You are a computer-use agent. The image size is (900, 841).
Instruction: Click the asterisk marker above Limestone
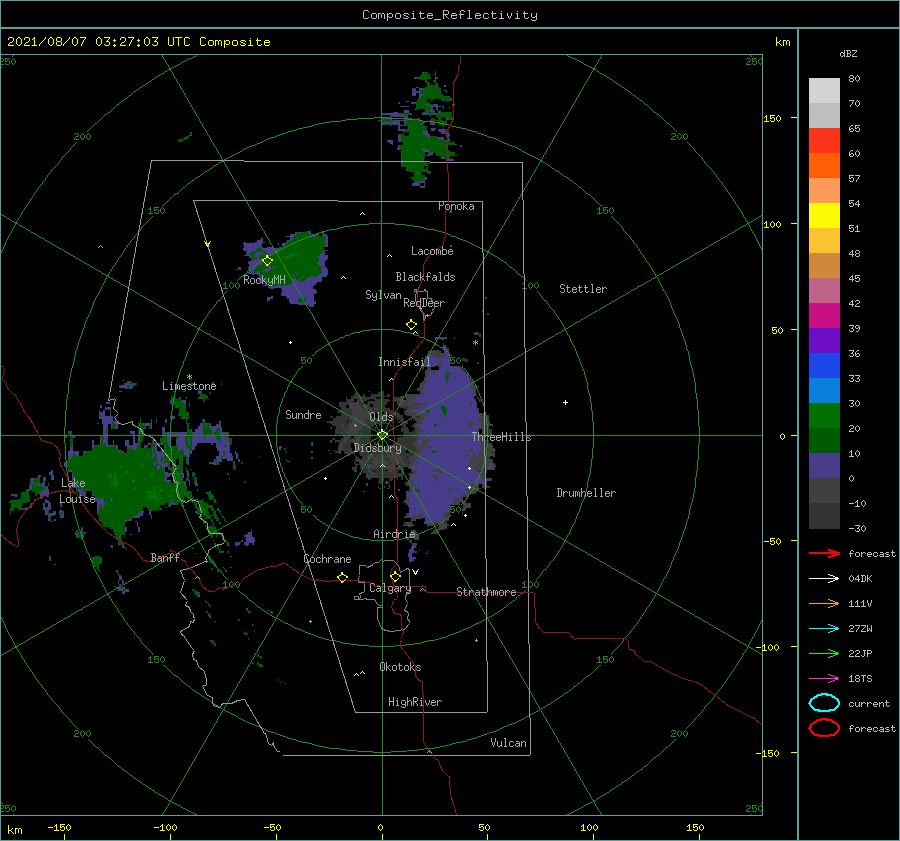189,377
